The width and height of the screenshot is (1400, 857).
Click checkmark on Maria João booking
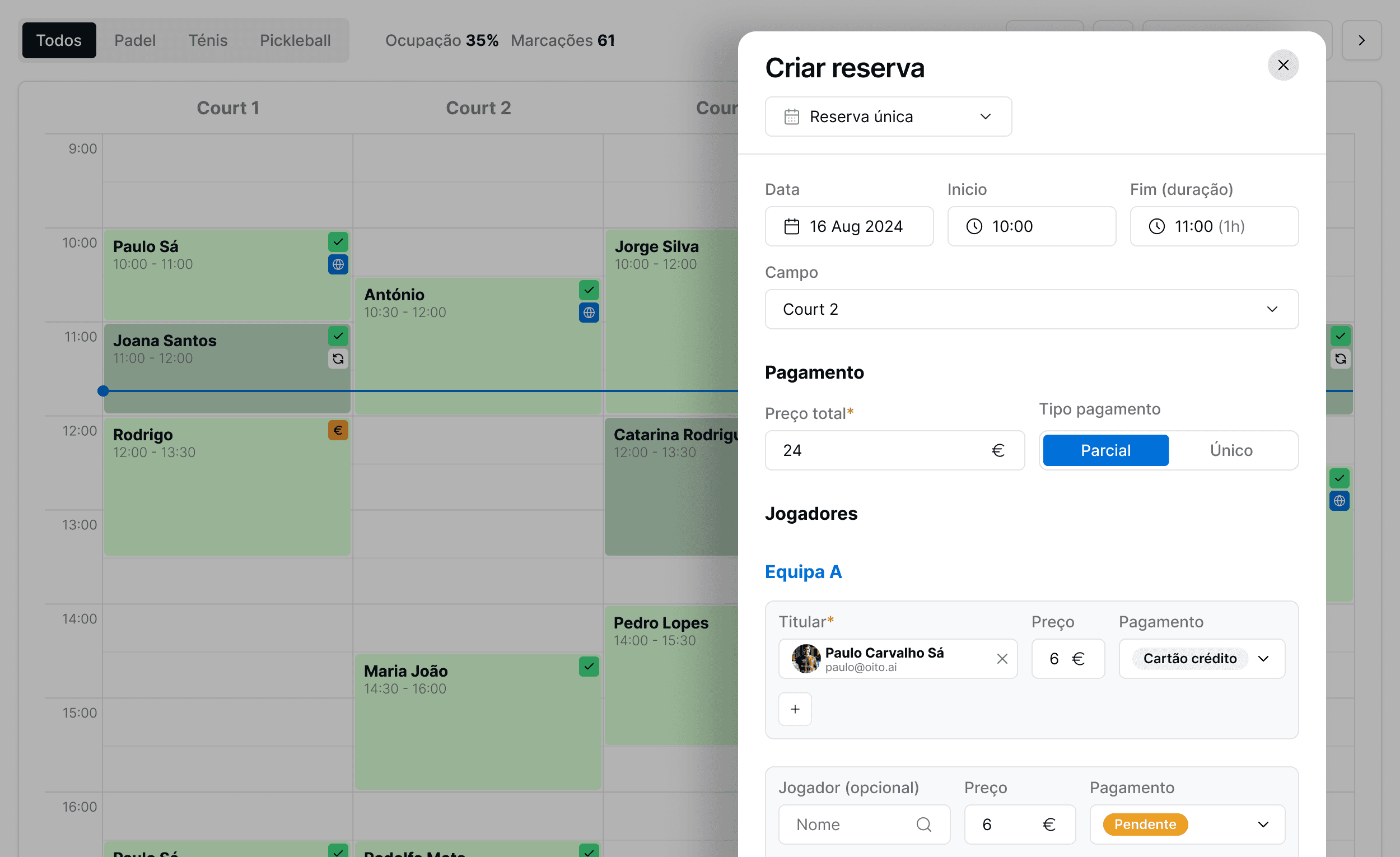pyautogui.click(x=589, y=667)
